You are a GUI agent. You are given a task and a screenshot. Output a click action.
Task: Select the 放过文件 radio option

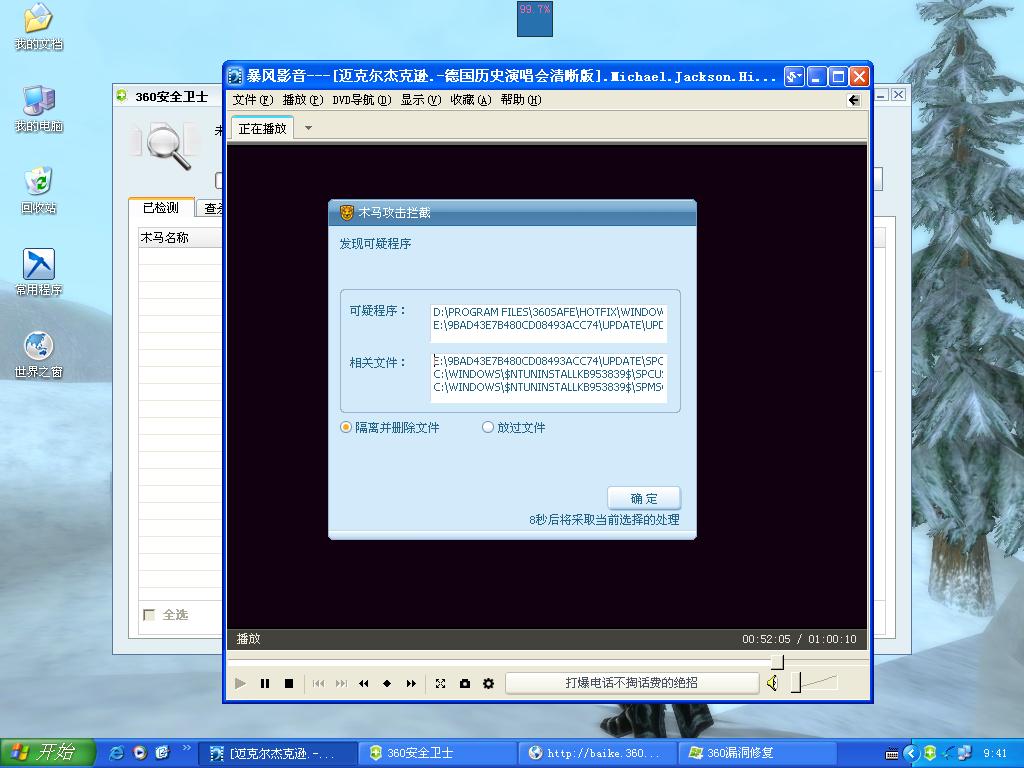[x=513, y=428]
